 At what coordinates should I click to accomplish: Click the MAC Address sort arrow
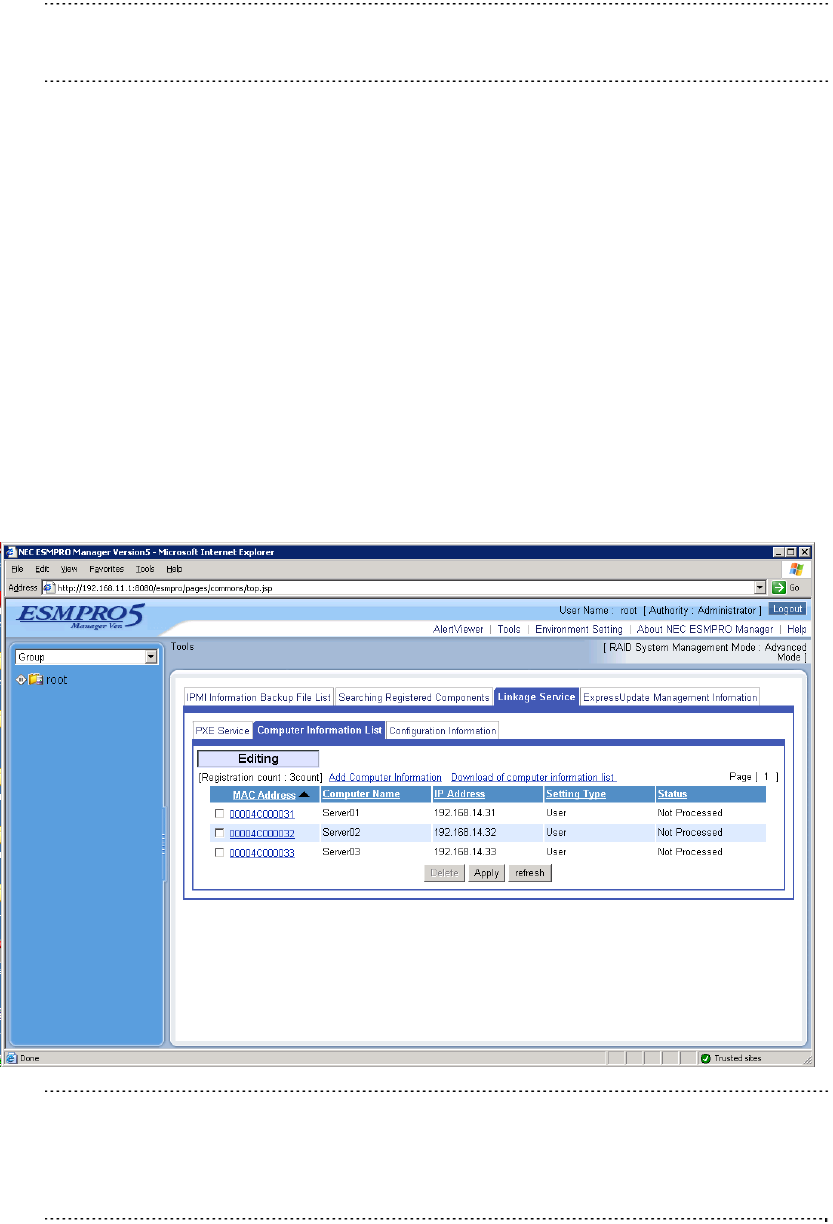point(304,794)
